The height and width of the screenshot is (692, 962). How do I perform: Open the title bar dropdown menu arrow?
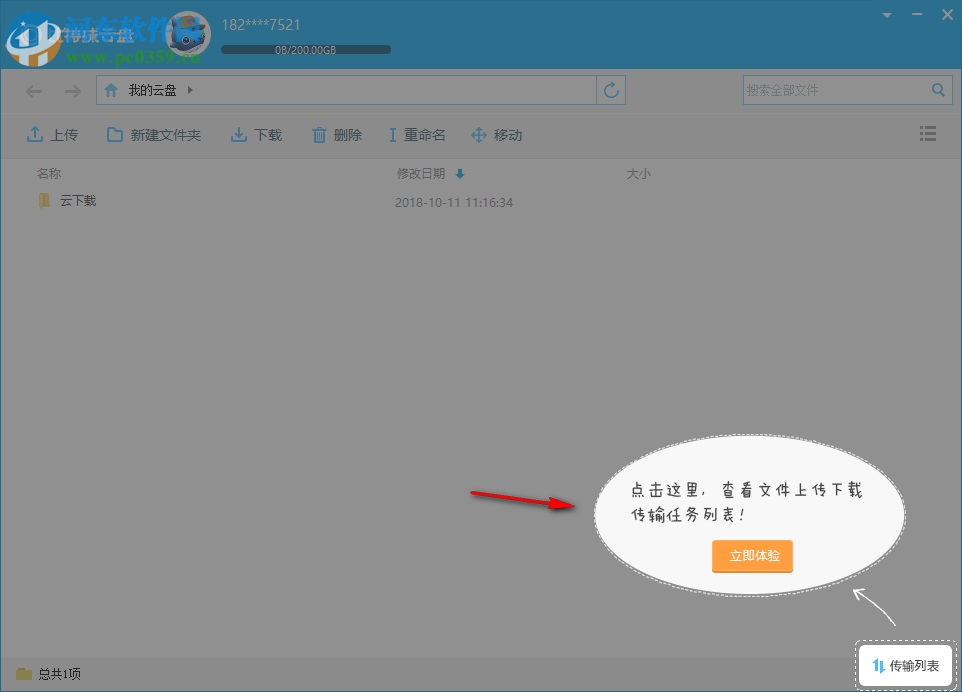pyautogui.click(x=887, y=15)
